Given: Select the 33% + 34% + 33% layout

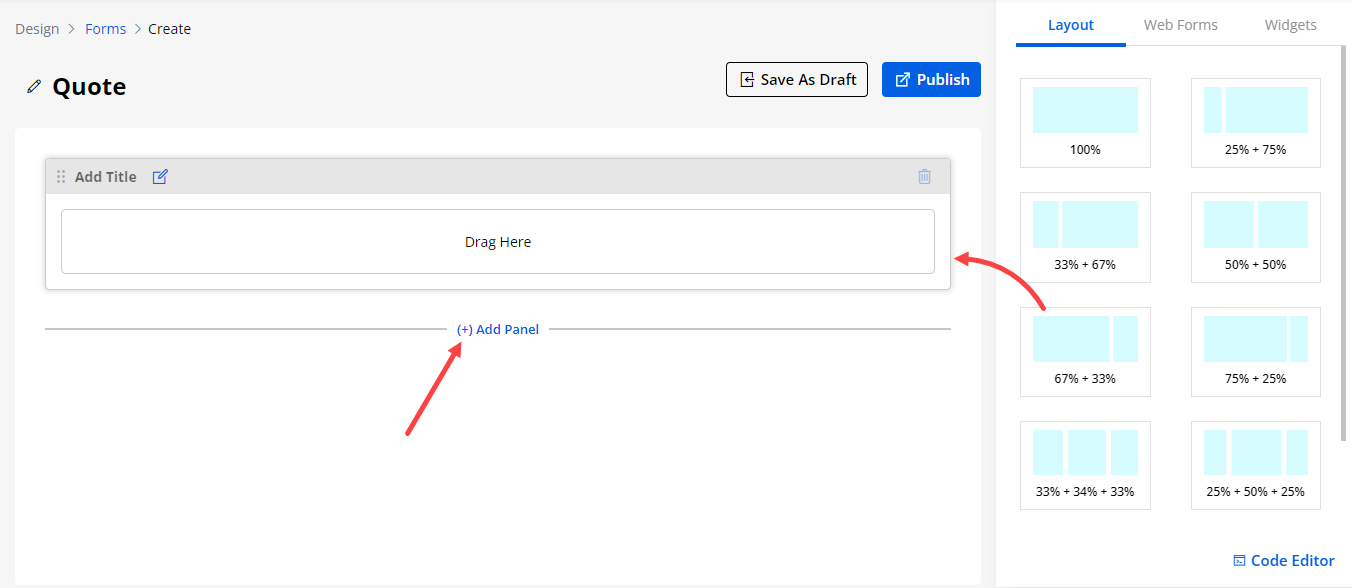Looking at the screenshot, I should tap(1085, 464).
